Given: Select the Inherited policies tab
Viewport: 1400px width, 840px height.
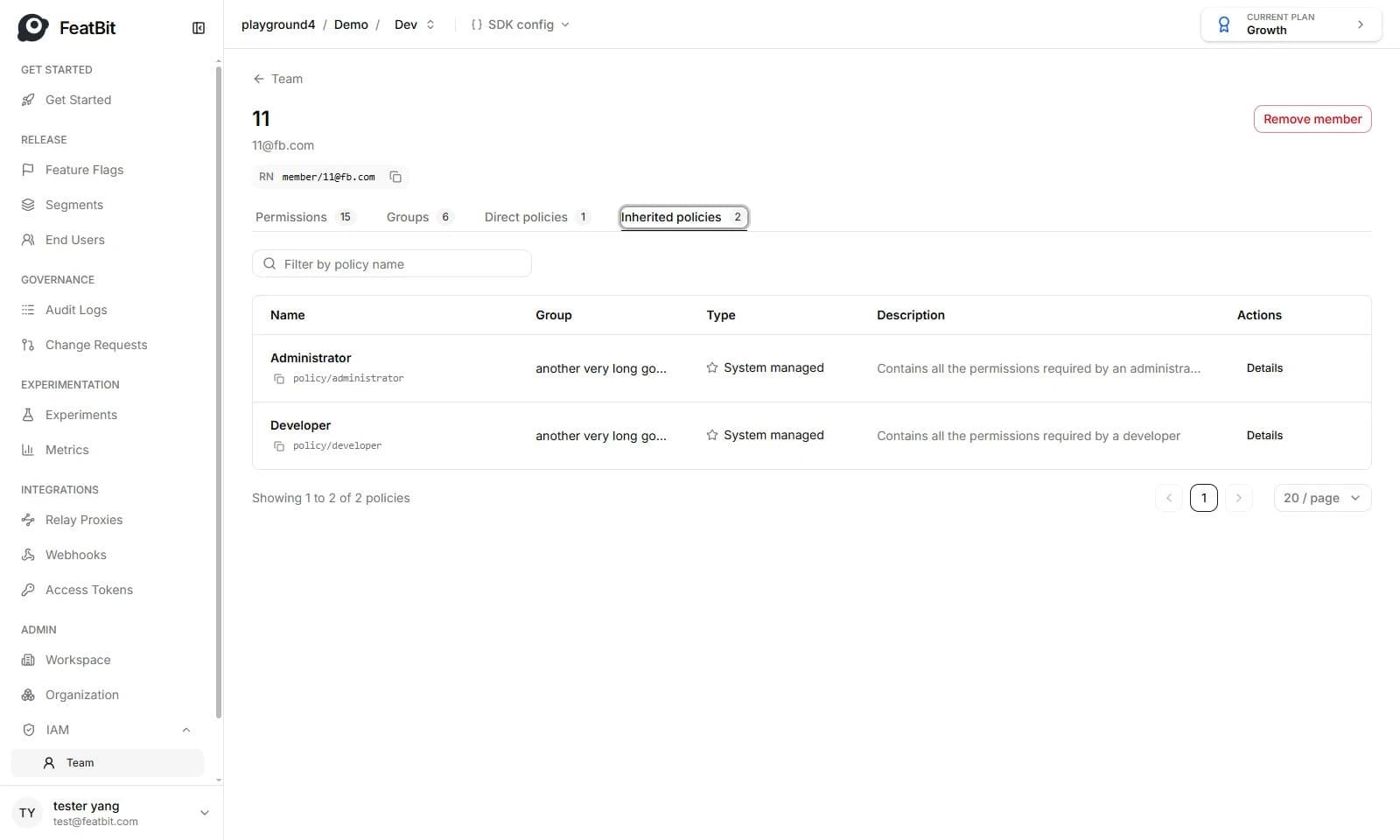Looking at the screenshot, I should point(683,217).
